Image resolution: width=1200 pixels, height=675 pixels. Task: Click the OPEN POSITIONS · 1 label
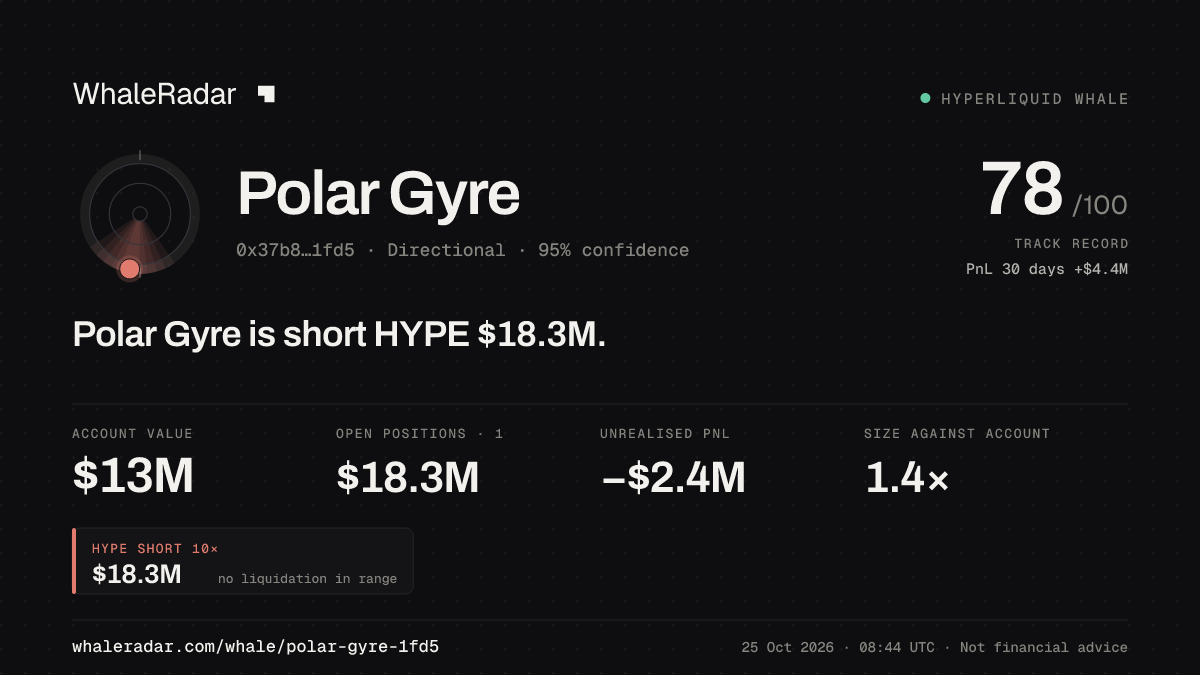420,433
